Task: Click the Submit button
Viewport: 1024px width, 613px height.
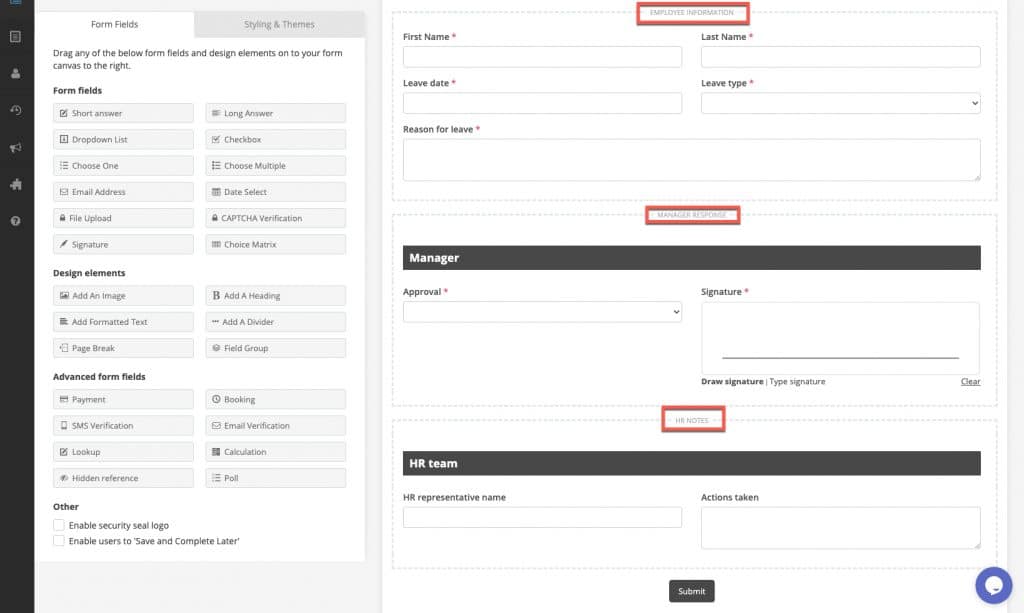Action: point(691,591)
